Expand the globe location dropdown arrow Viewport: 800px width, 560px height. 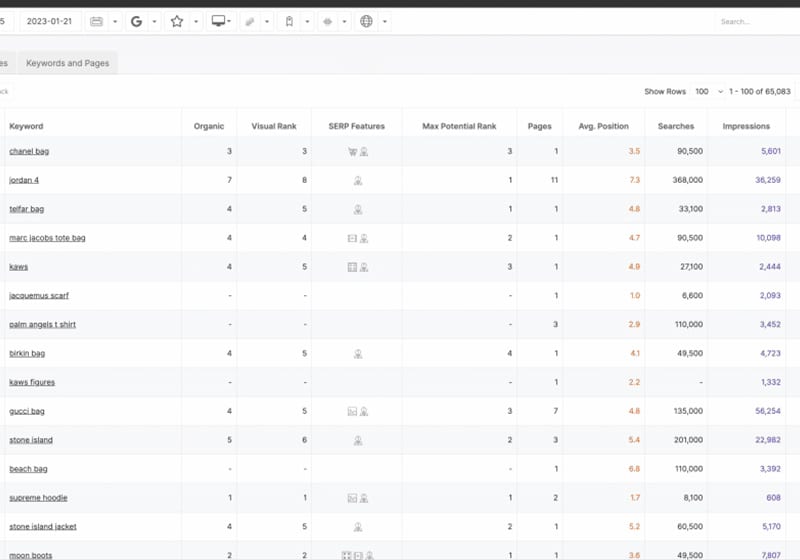point(385,21)
